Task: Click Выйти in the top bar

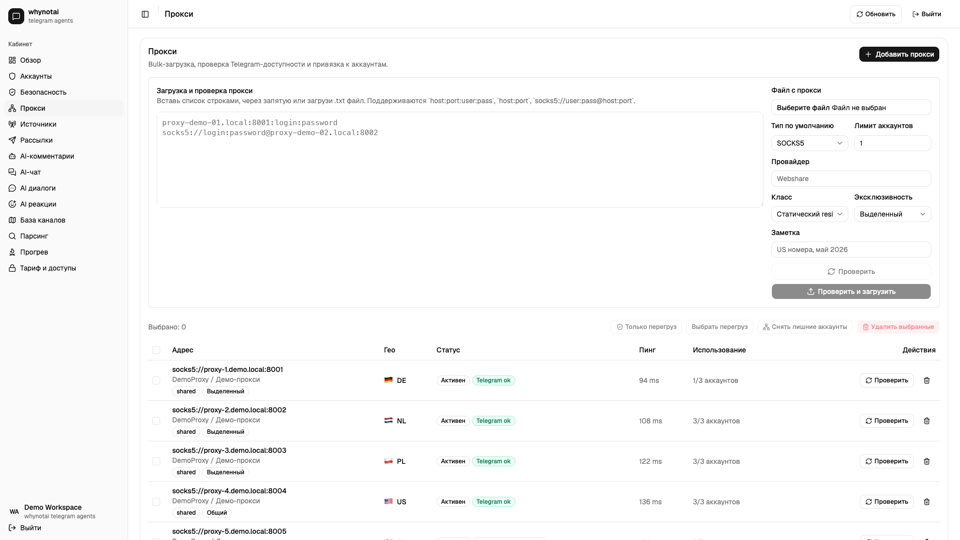Action: pyautogui.click(x=927, y=14)
